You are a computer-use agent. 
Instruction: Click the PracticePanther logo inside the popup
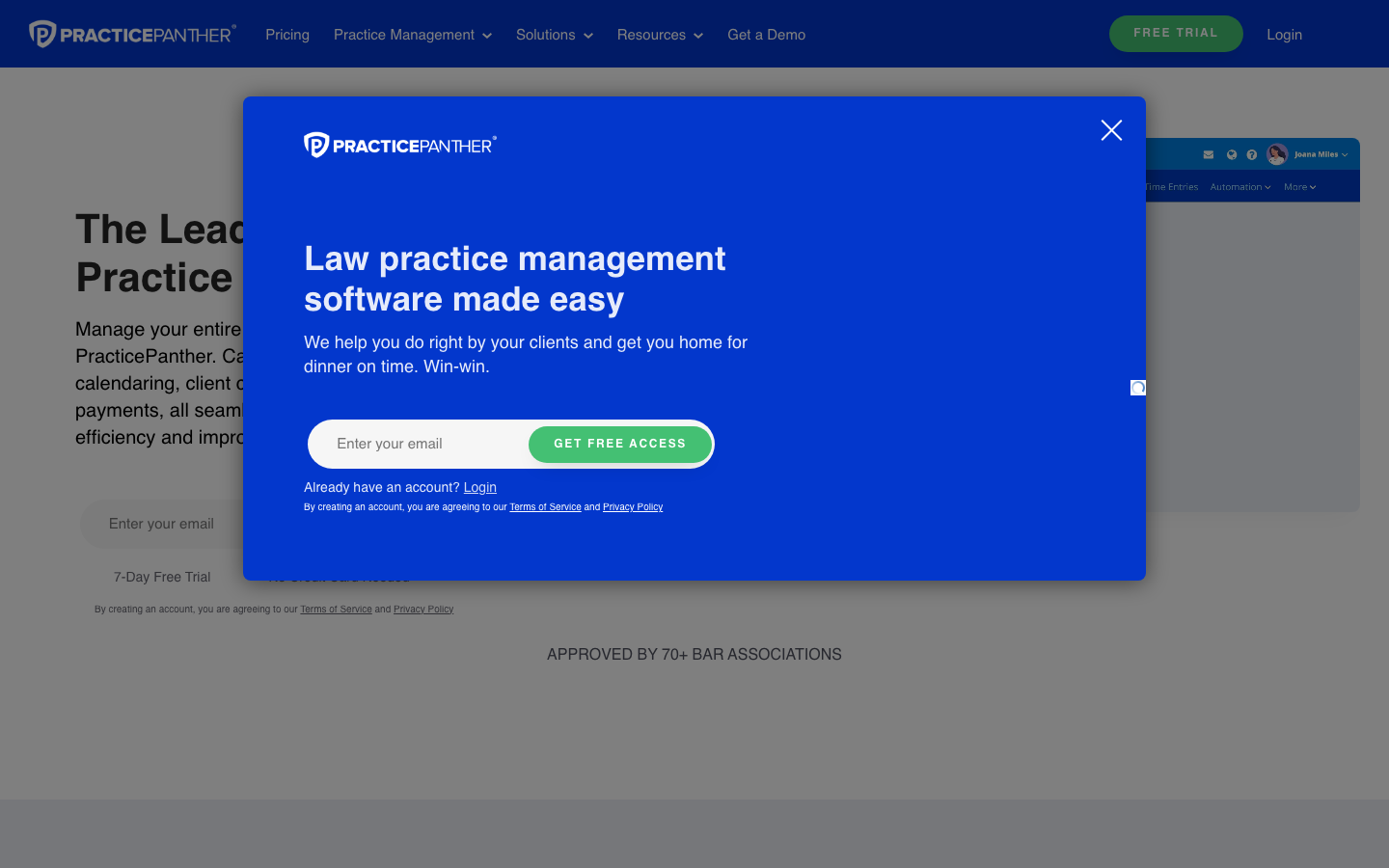pyautogui.click(x=400, y=145)
